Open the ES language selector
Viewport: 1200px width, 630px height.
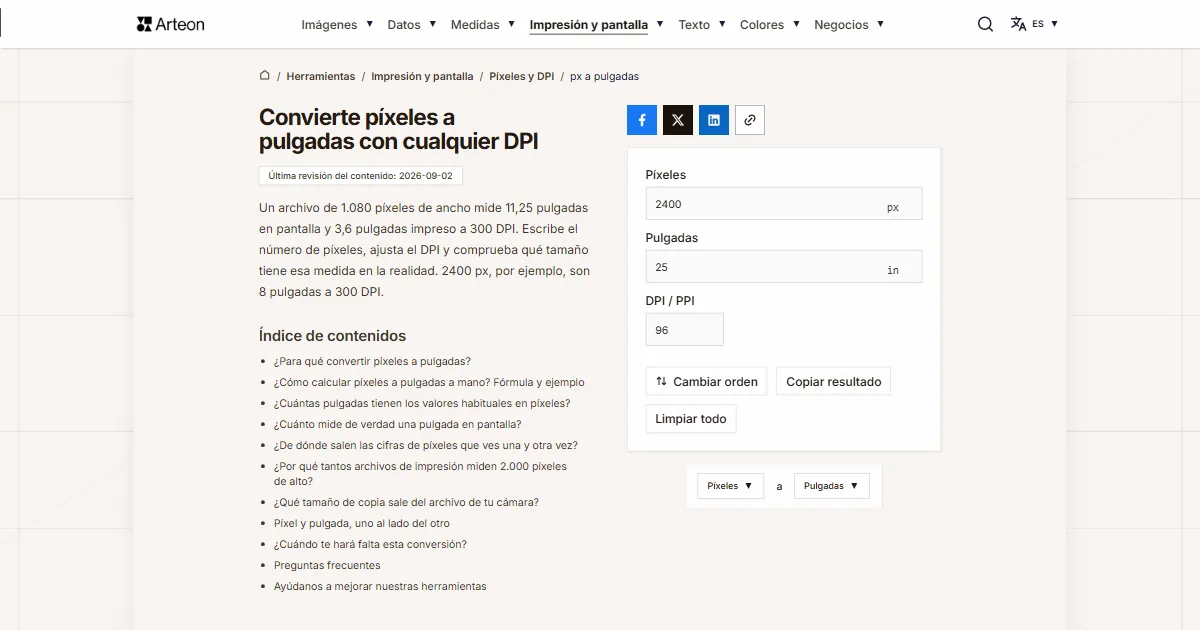click(1034, 24)
